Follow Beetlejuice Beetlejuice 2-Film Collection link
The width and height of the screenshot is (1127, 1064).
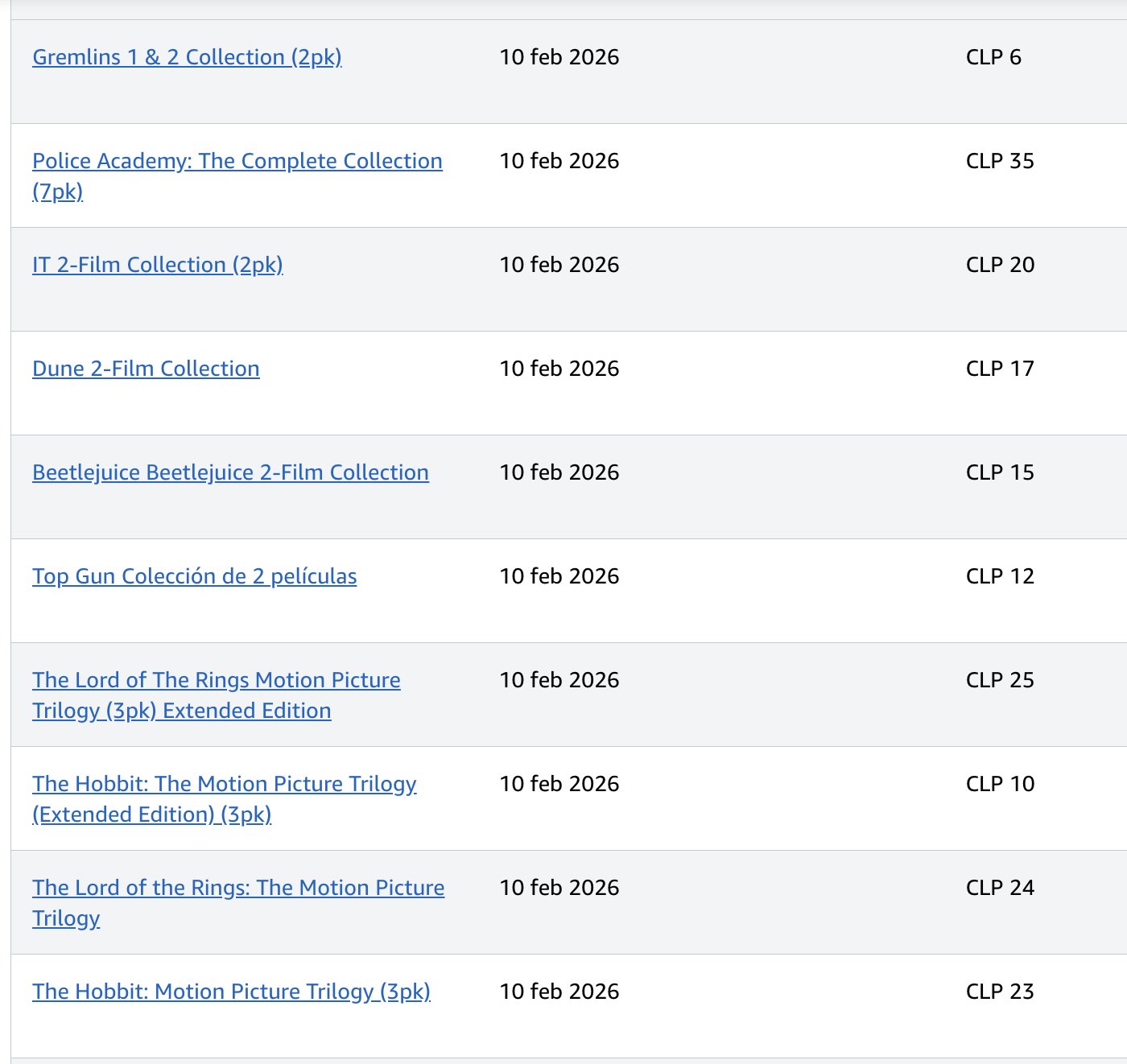230,472
